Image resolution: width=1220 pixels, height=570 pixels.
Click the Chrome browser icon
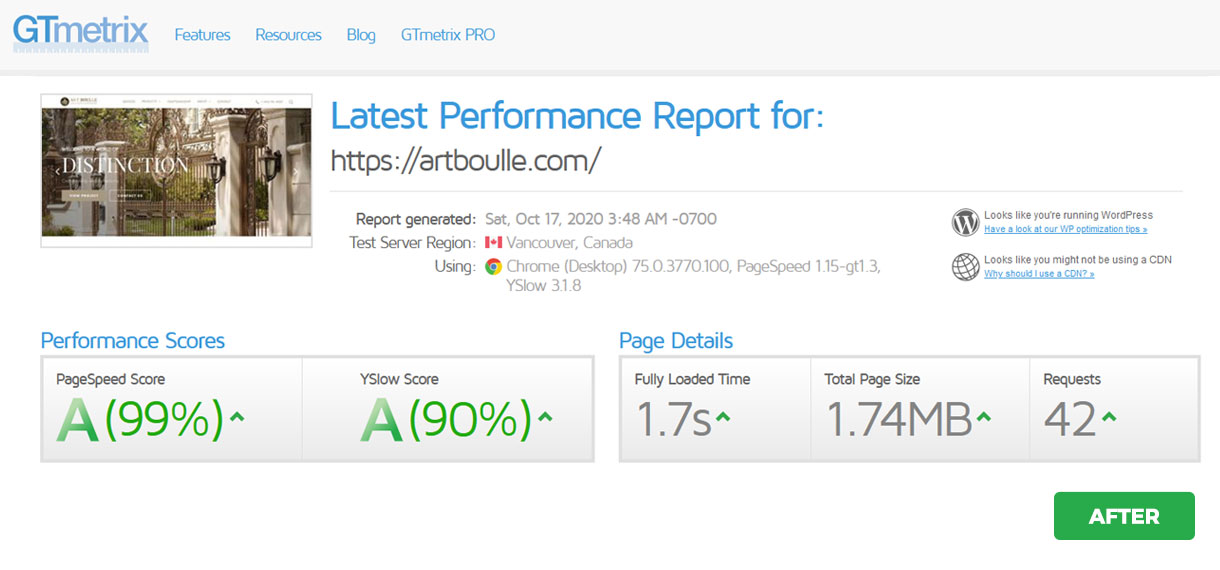point(493,267)
